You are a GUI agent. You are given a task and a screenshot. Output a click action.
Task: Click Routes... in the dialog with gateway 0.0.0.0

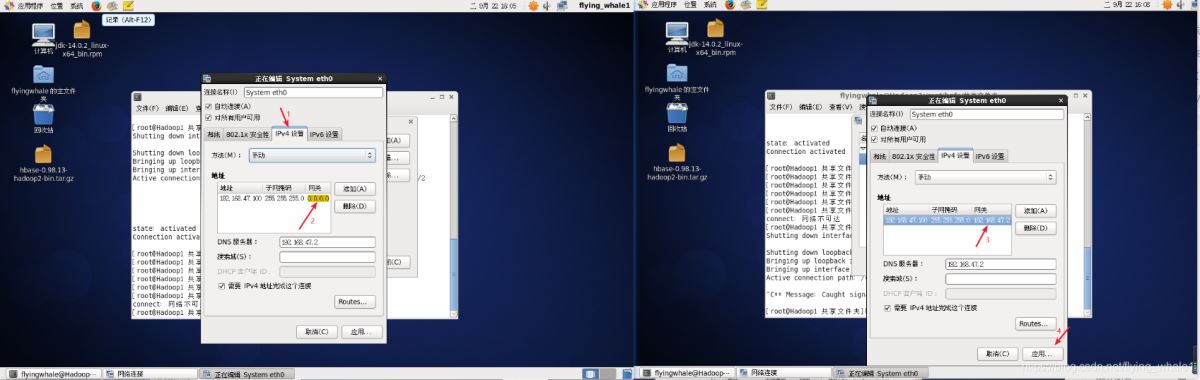click(354, 301)
